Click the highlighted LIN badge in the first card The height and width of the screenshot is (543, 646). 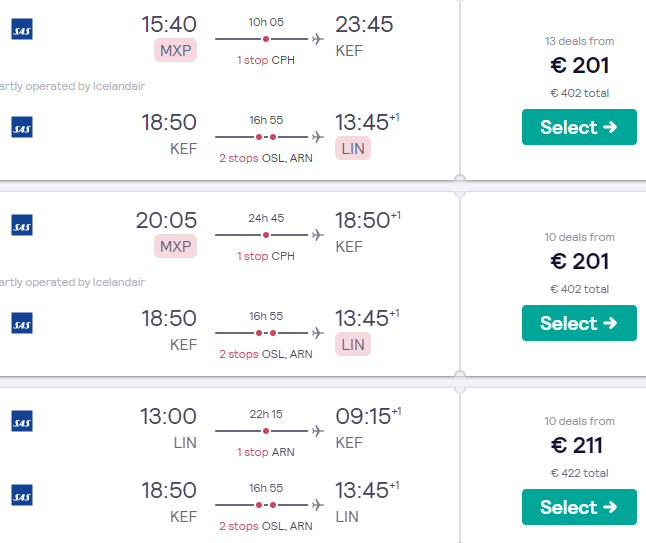(353, 148)
